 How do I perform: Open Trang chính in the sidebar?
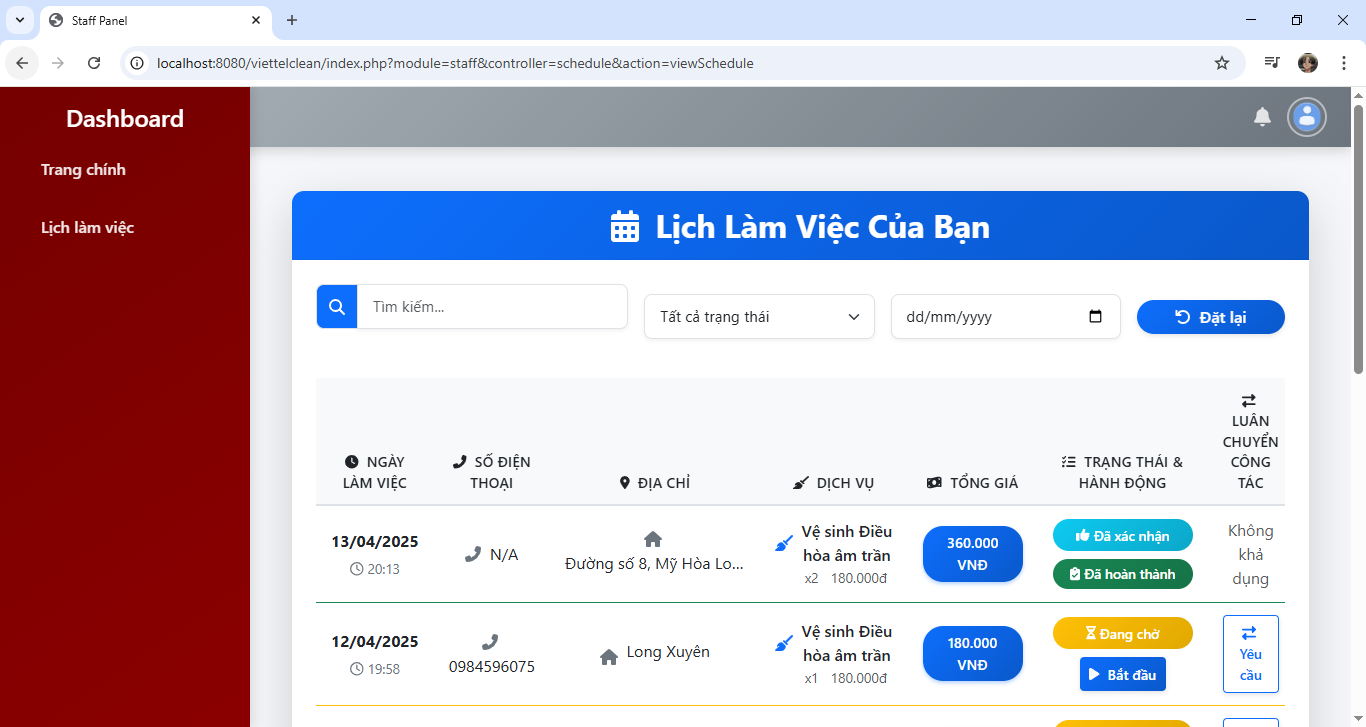[83, 170]
